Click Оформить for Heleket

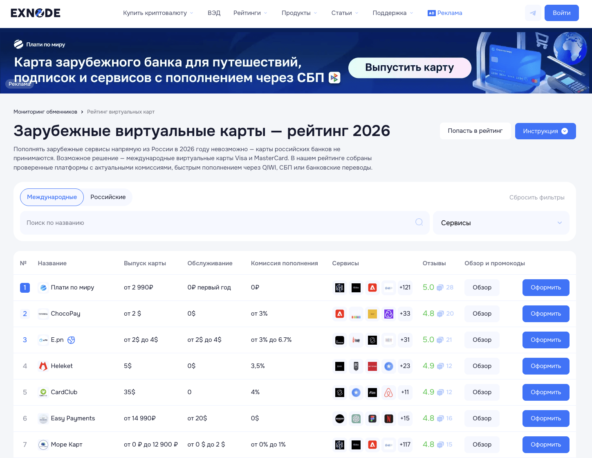pos(546,366)
